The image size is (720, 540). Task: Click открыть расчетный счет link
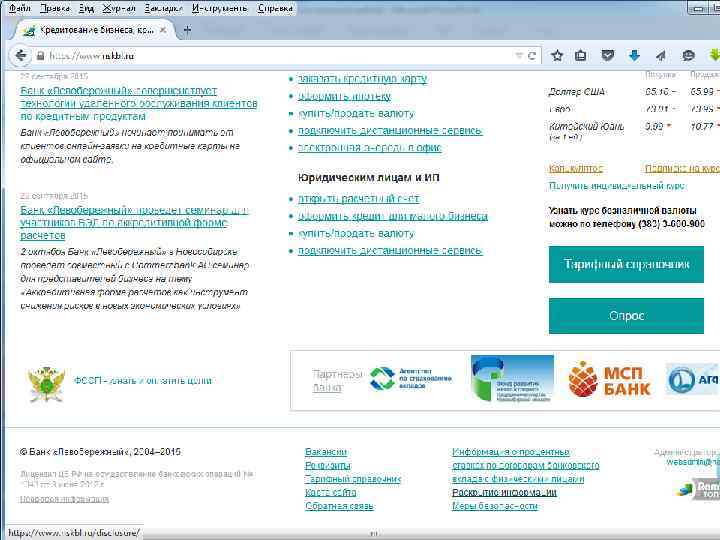click(359, 199)
